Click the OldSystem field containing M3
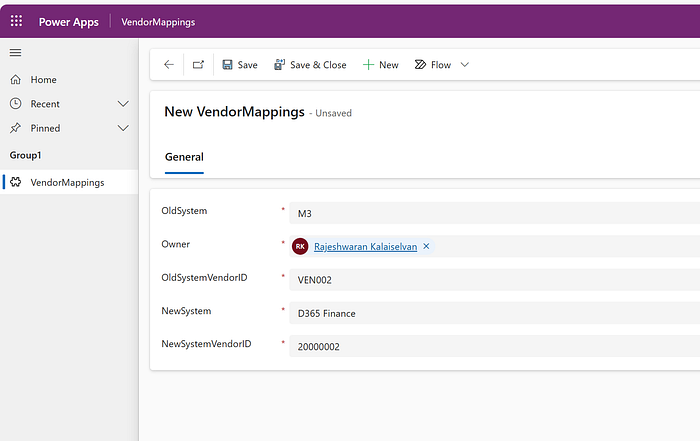Image resolution: width=700 pixels, height=441 pixels. [495, 213]
